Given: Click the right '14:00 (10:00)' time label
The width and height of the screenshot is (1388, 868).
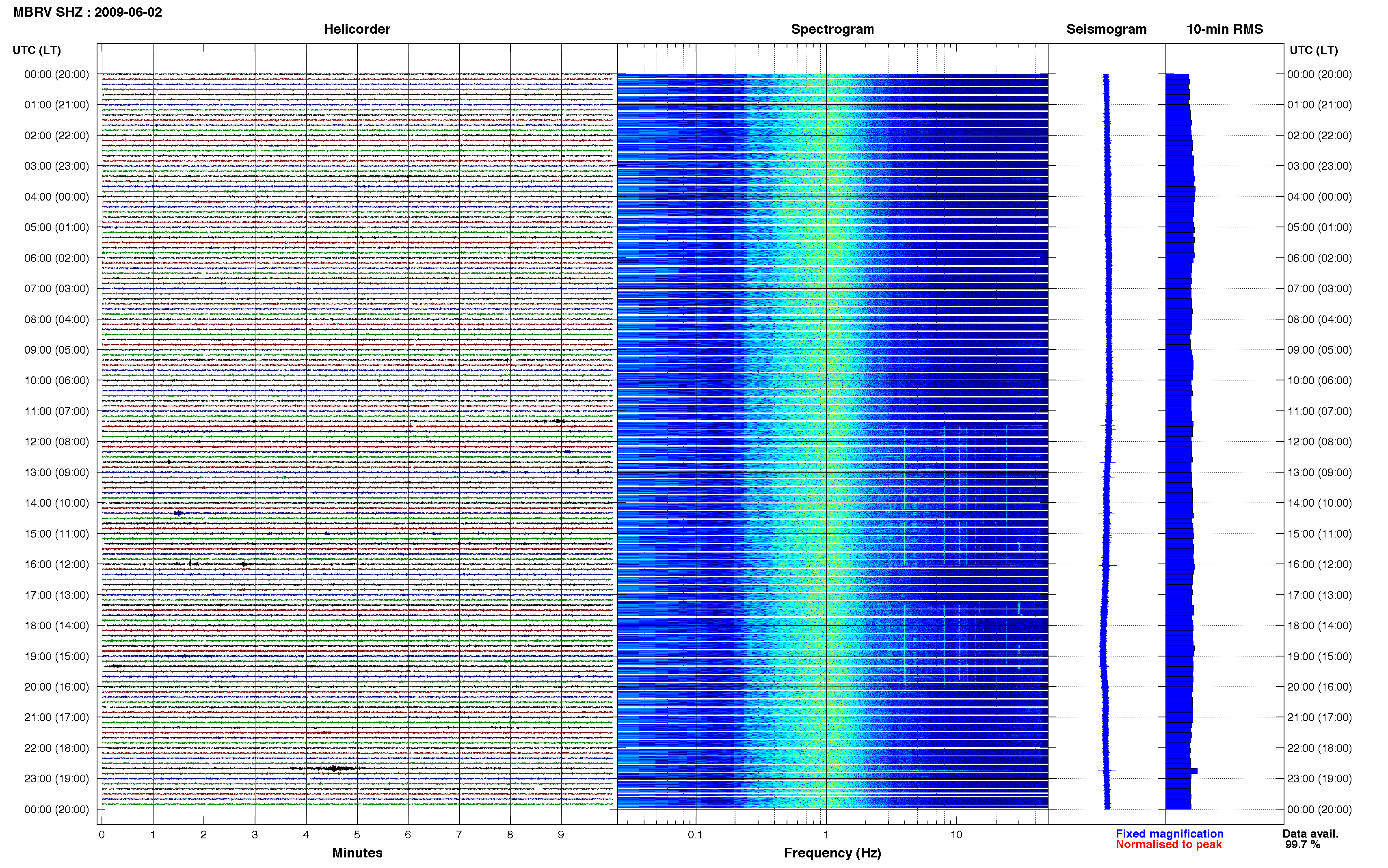Looking at the screenshot, I should [x=1319, y=503].
